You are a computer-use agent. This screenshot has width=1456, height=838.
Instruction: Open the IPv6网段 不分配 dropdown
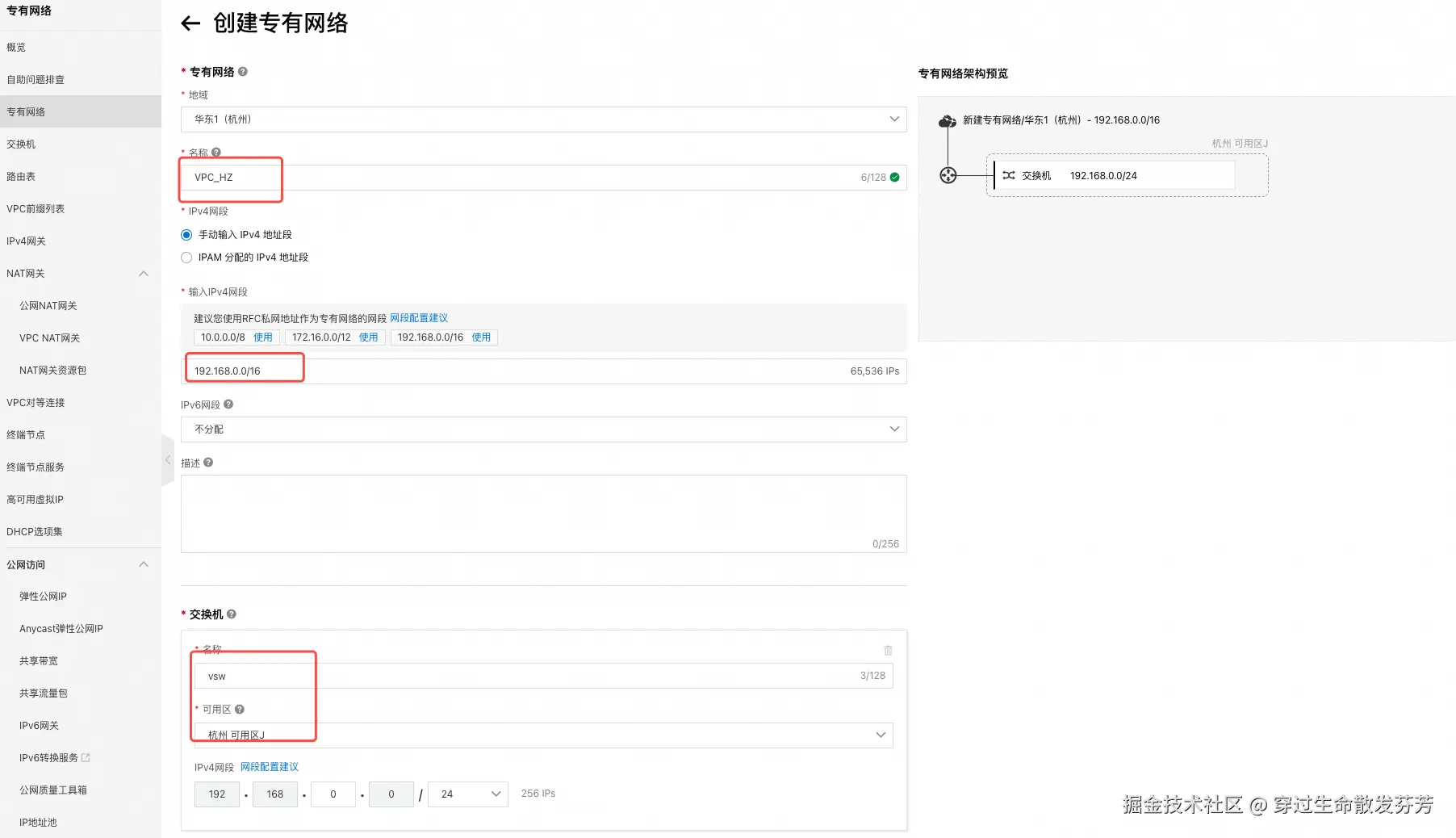[x=544, y=429]
